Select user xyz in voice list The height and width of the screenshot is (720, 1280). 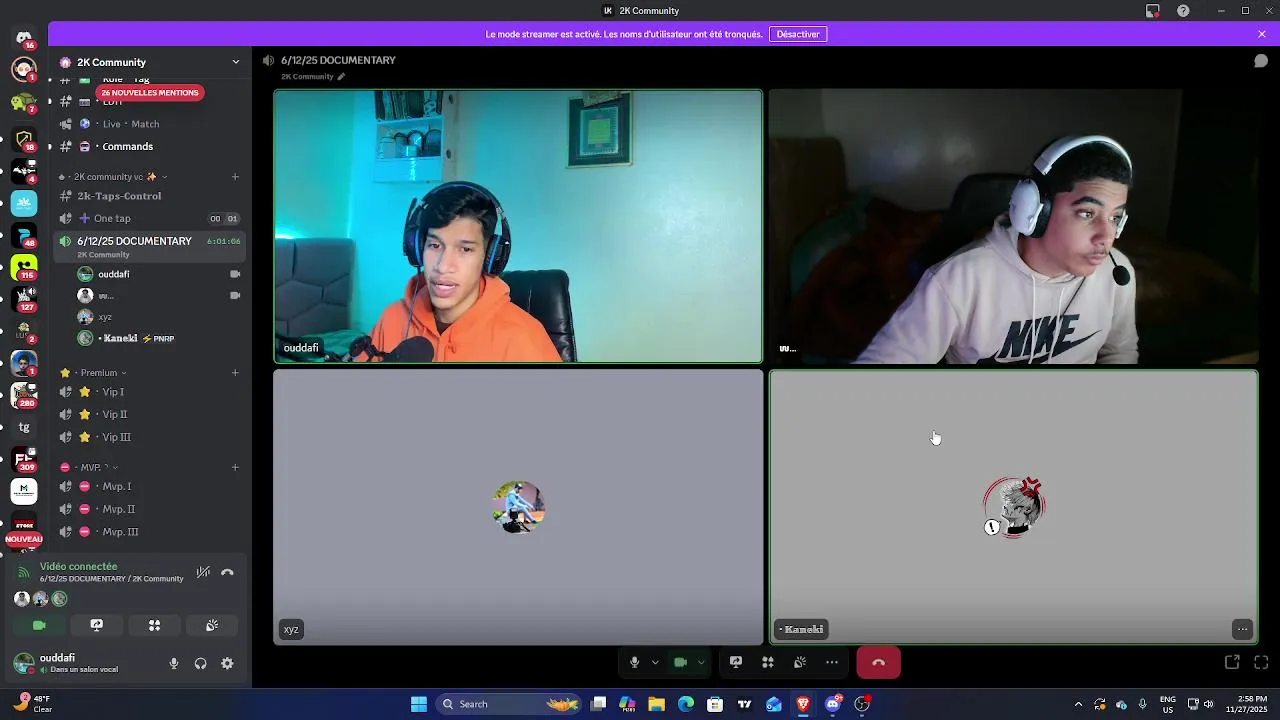click(158, 317)
